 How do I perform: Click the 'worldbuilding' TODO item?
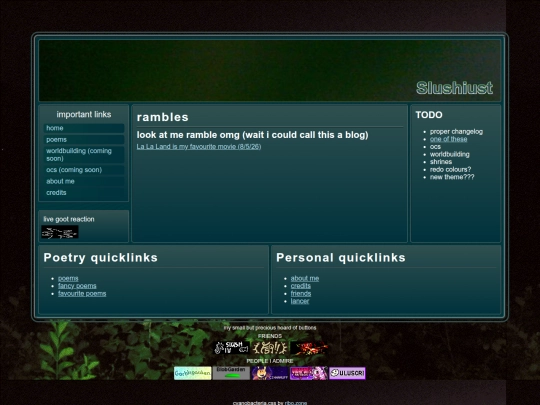449,154
